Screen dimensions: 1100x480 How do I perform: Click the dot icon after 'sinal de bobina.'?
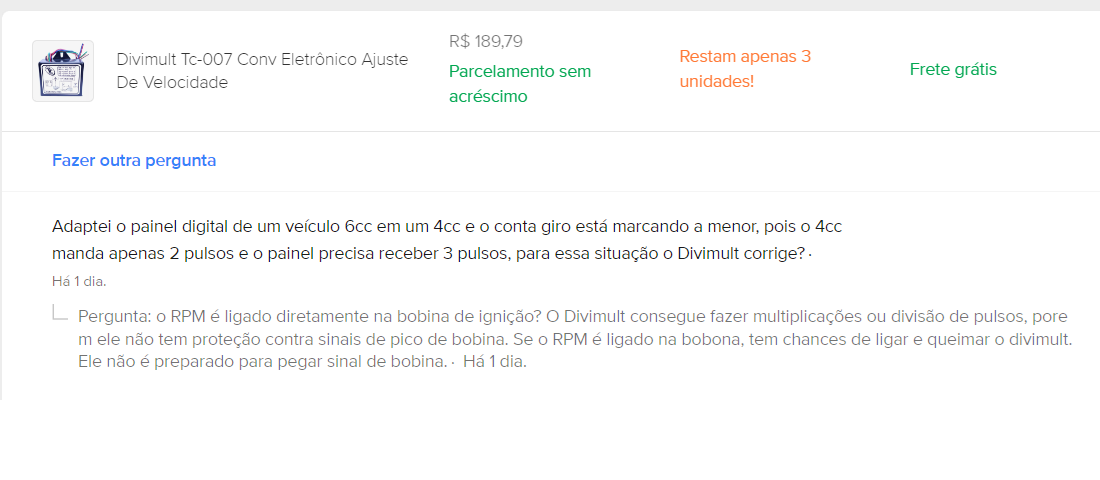tap(453, 363)
